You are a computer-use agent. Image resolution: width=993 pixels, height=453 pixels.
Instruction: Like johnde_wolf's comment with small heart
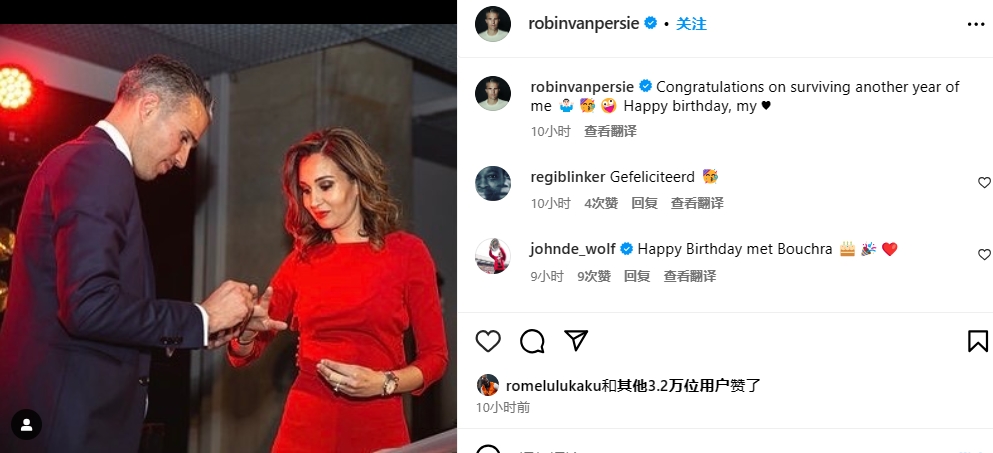[x=984, y=255]
